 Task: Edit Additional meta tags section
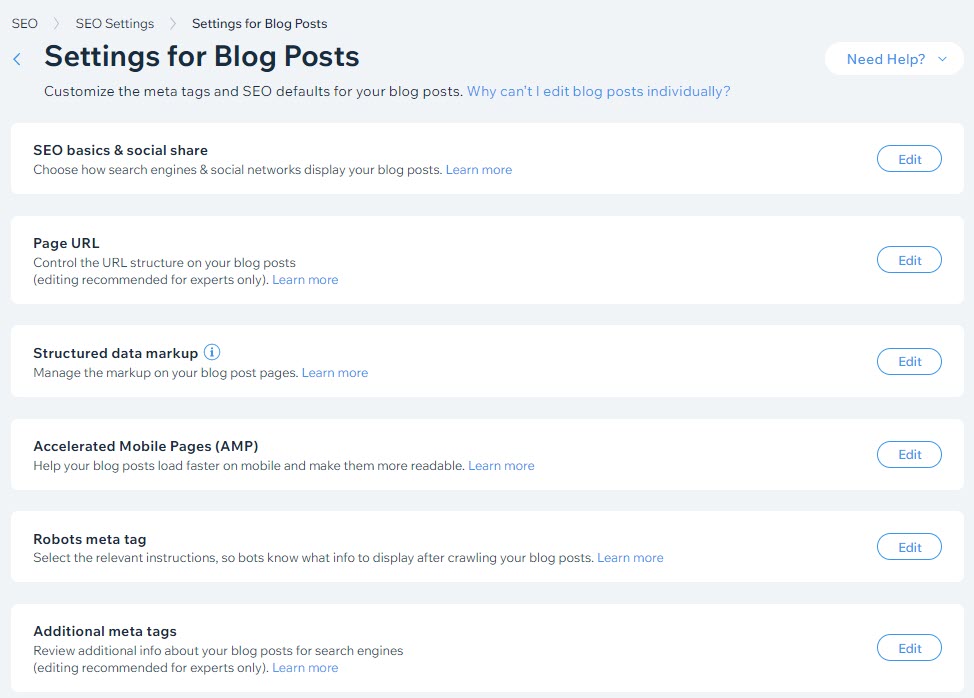pyautogui.click(x=909, y=648)
